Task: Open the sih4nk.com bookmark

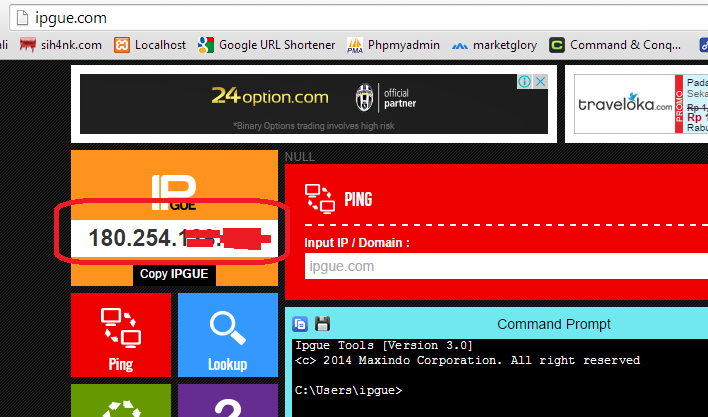Action: tap(61, 45)
